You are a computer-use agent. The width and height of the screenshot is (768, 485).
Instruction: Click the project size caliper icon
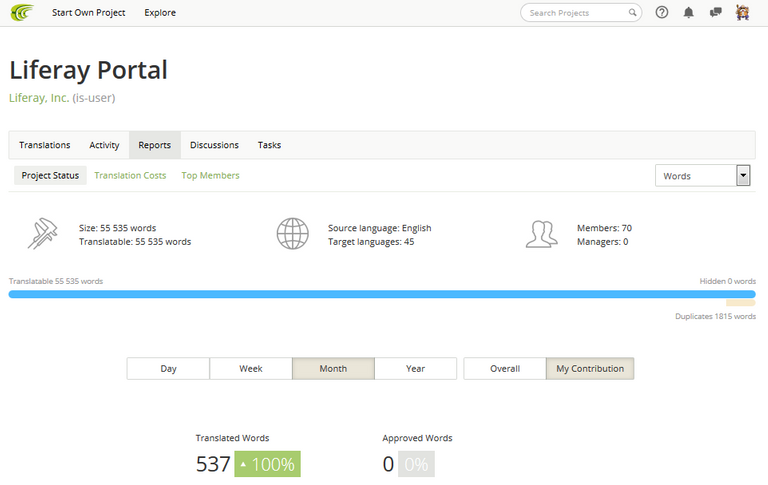click(x=43, y=233)
